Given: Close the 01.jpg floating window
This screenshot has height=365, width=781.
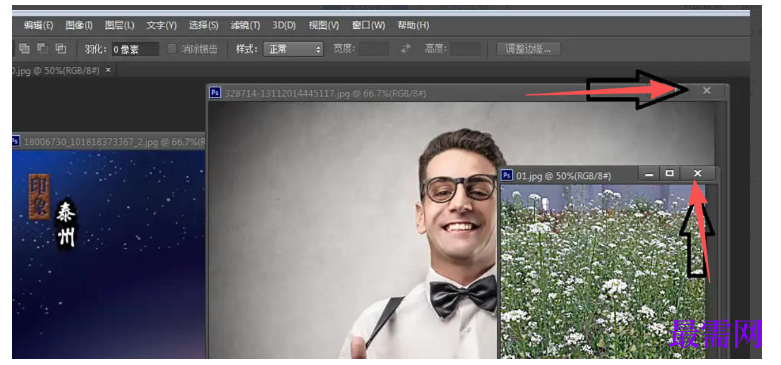Looking at the screenshot, I should click(698, 174).
